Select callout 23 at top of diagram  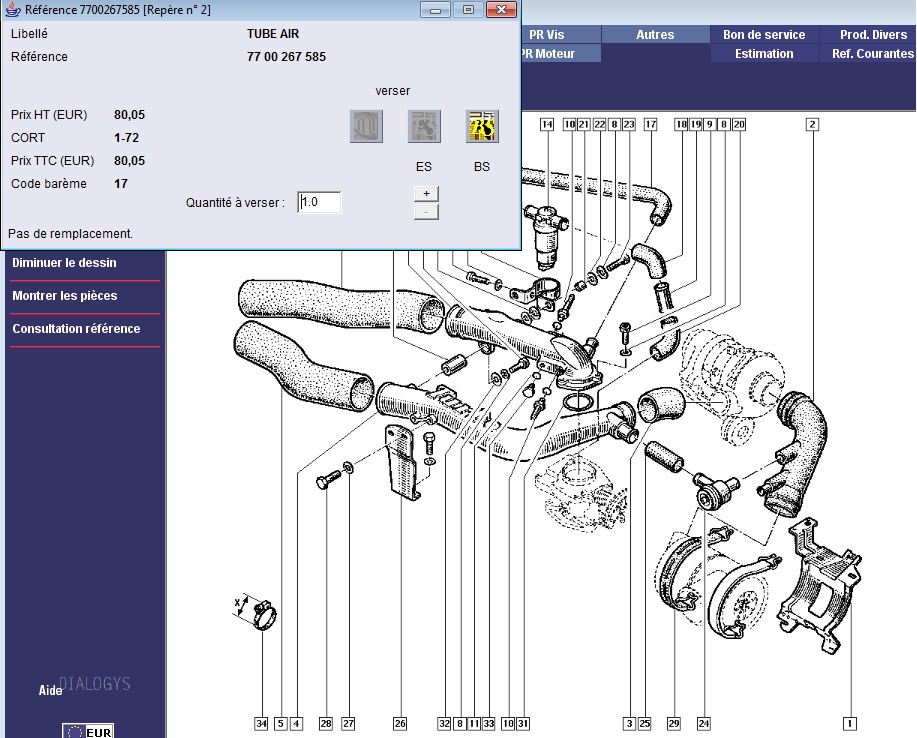pyautogui.click(x=629, y=124)
